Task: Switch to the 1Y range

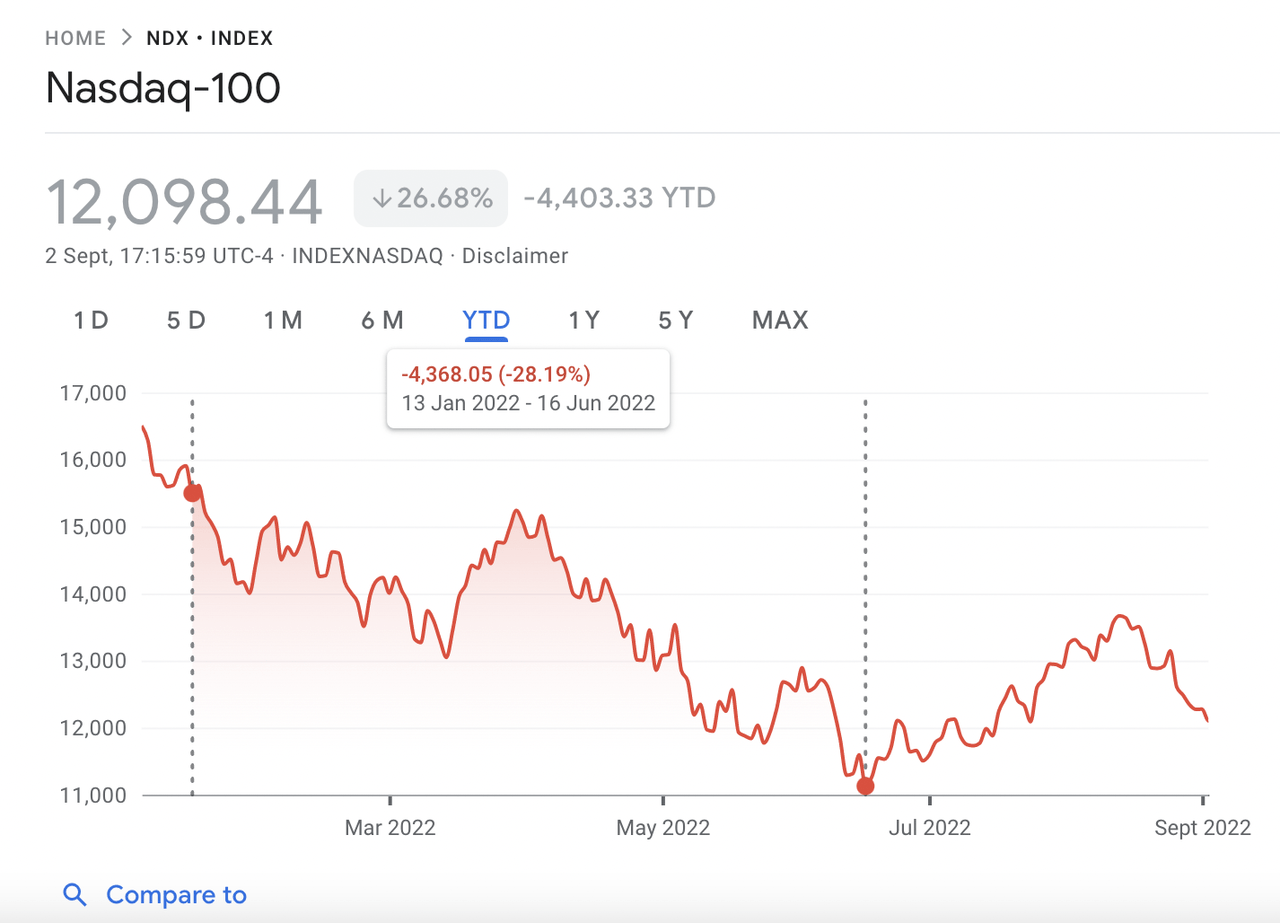Action: pos(584,321)
